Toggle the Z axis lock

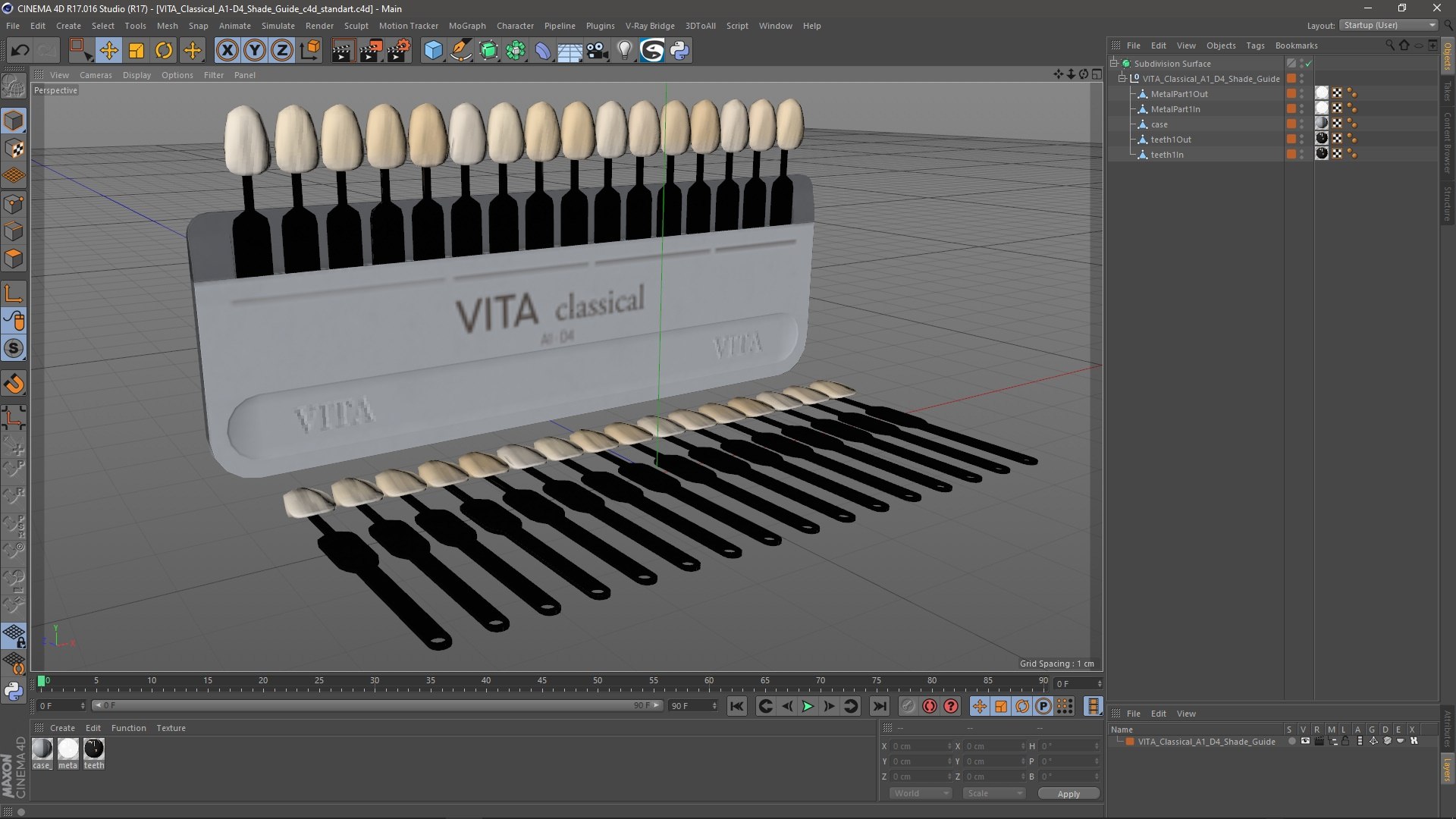point(282,51)
